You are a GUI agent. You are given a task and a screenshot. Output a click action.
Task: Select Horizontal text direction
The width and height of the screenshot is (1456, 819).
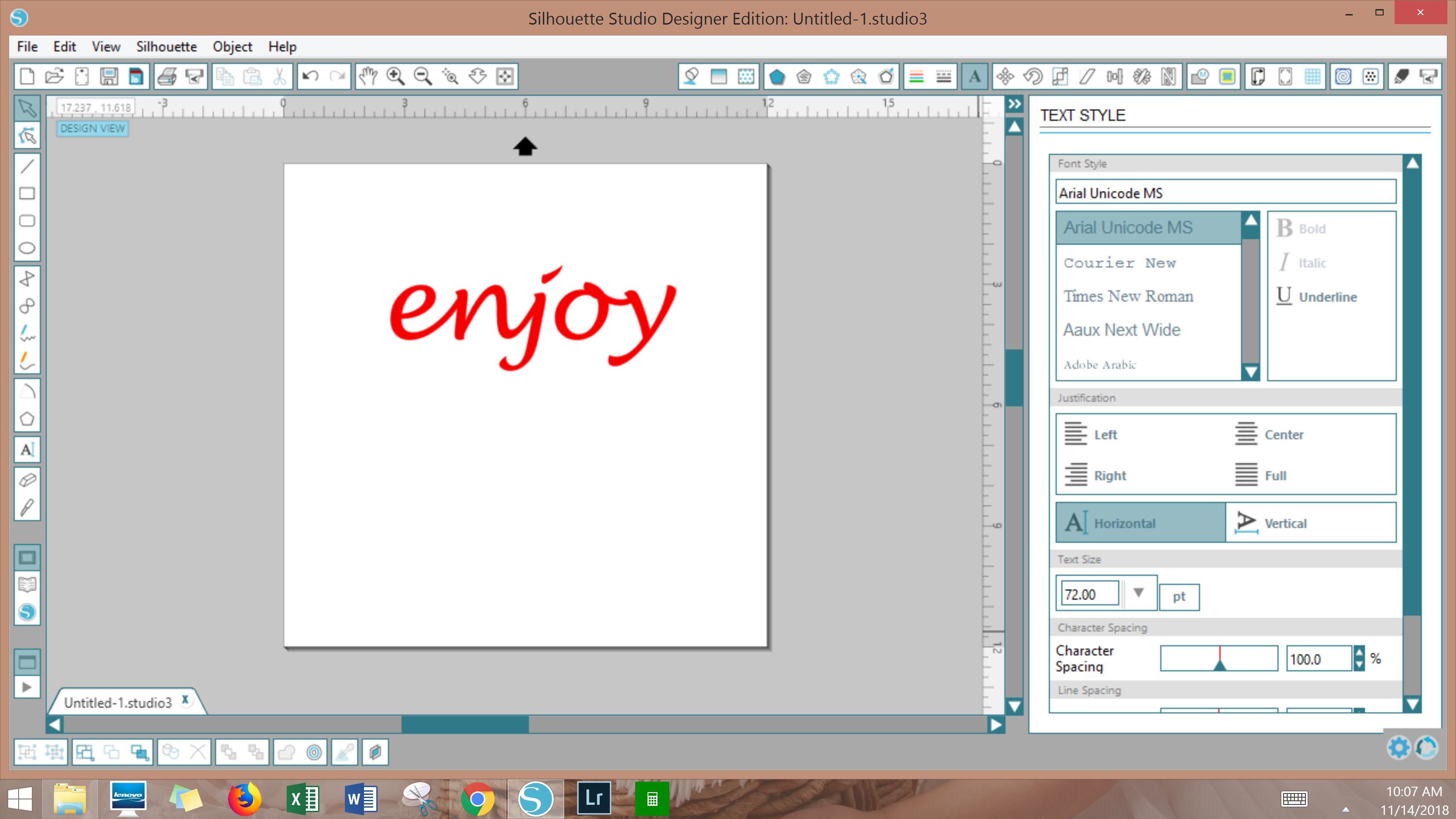point(1141,523)
